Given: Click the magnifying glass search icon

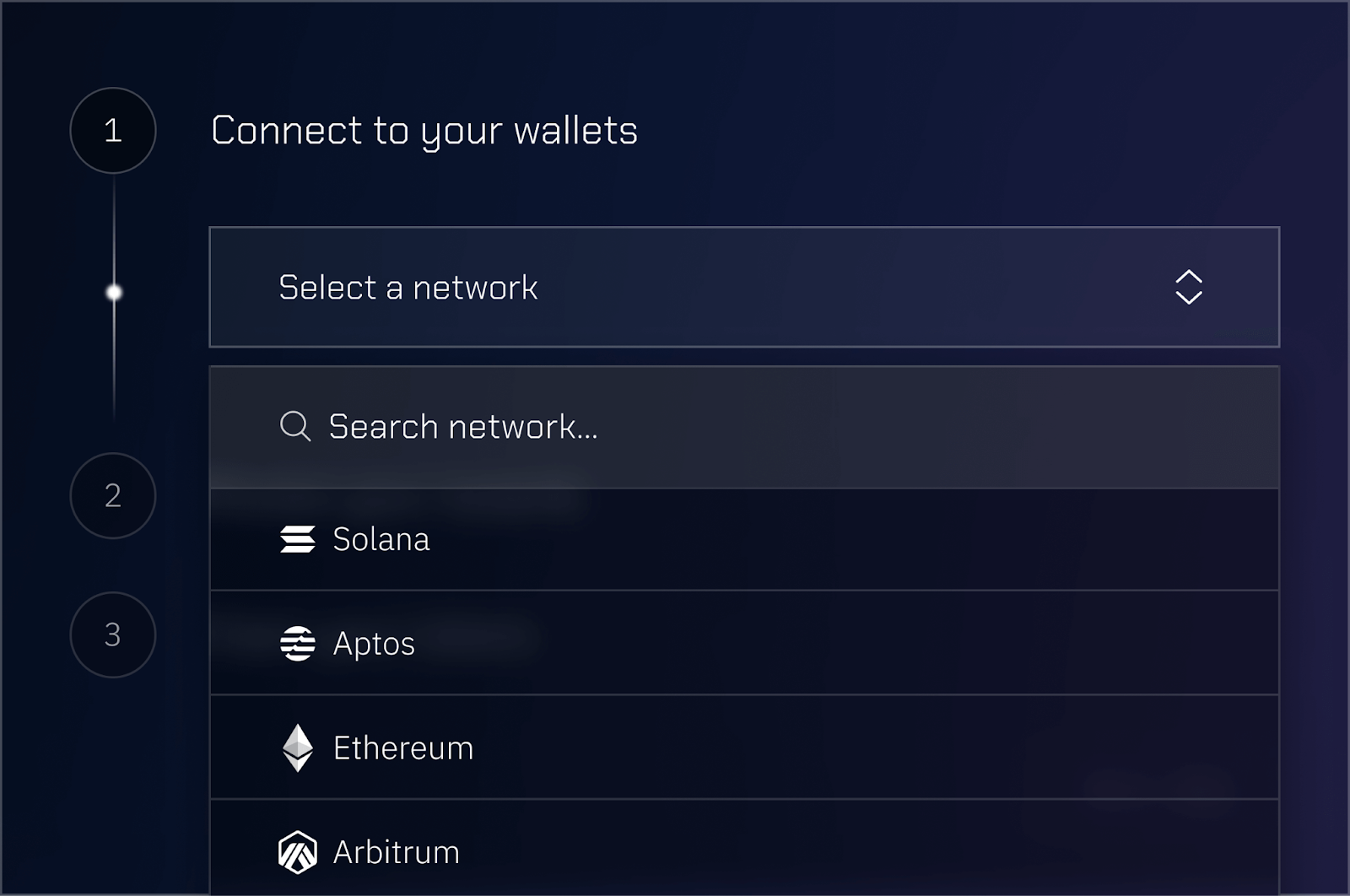Looking at the screenshot, I should pyautogui.click(x=294, y=426).
